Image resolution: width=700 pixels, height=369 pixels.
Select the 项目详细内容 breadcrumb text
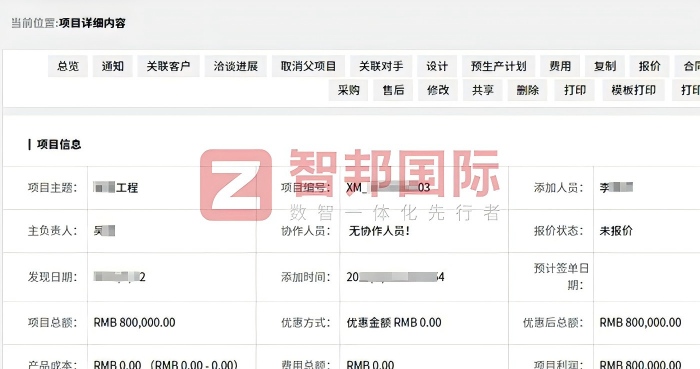[92, 23]
